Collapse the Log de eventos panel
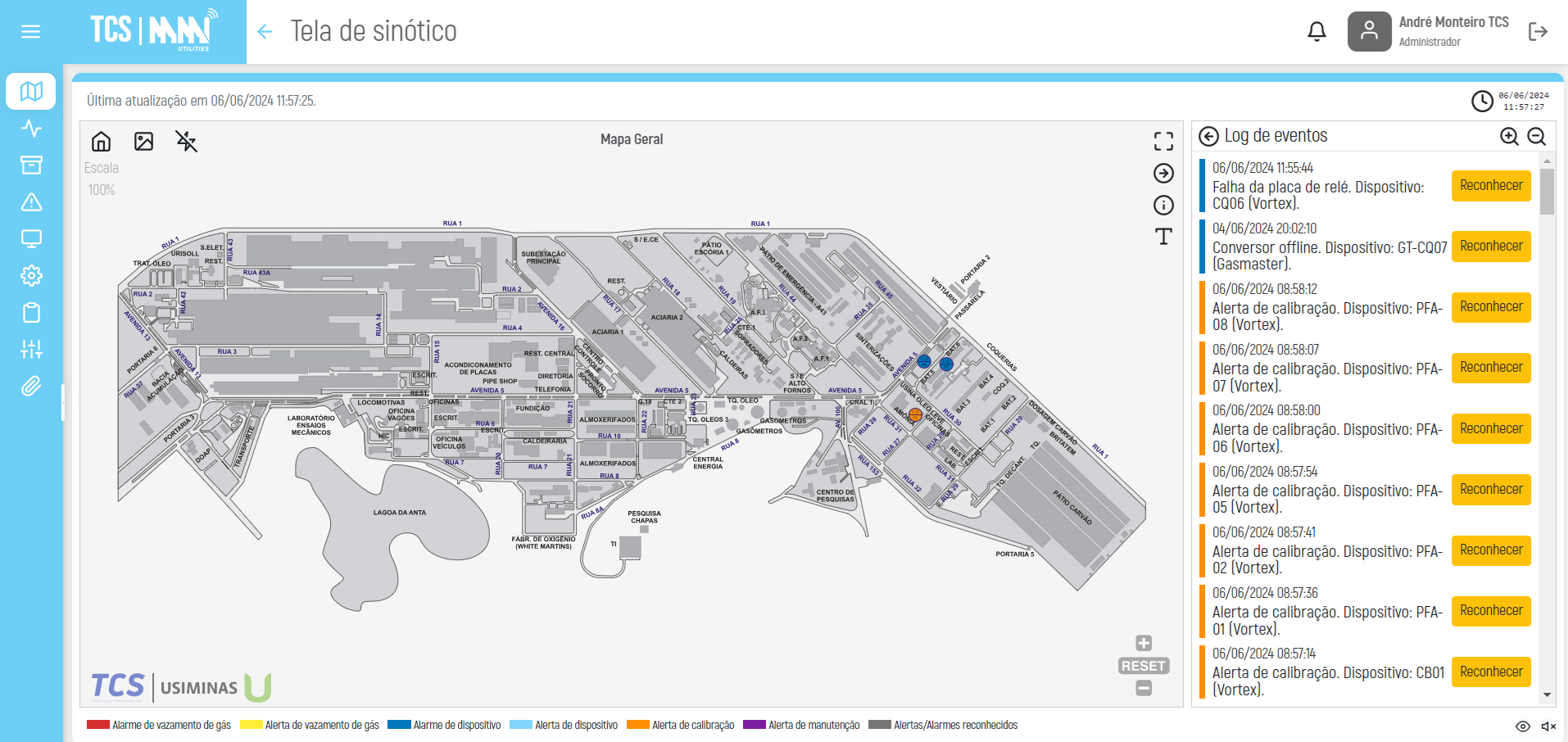The height and width of the screenshot is (742, 1568). 1208,137
